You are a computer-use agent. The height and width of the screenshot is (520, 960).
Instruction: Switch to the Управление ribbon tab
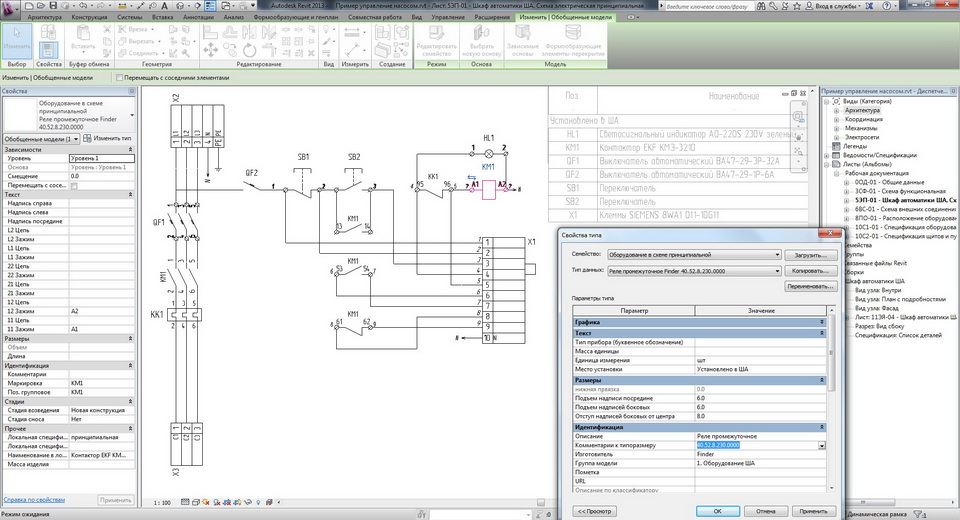point(448,17)
